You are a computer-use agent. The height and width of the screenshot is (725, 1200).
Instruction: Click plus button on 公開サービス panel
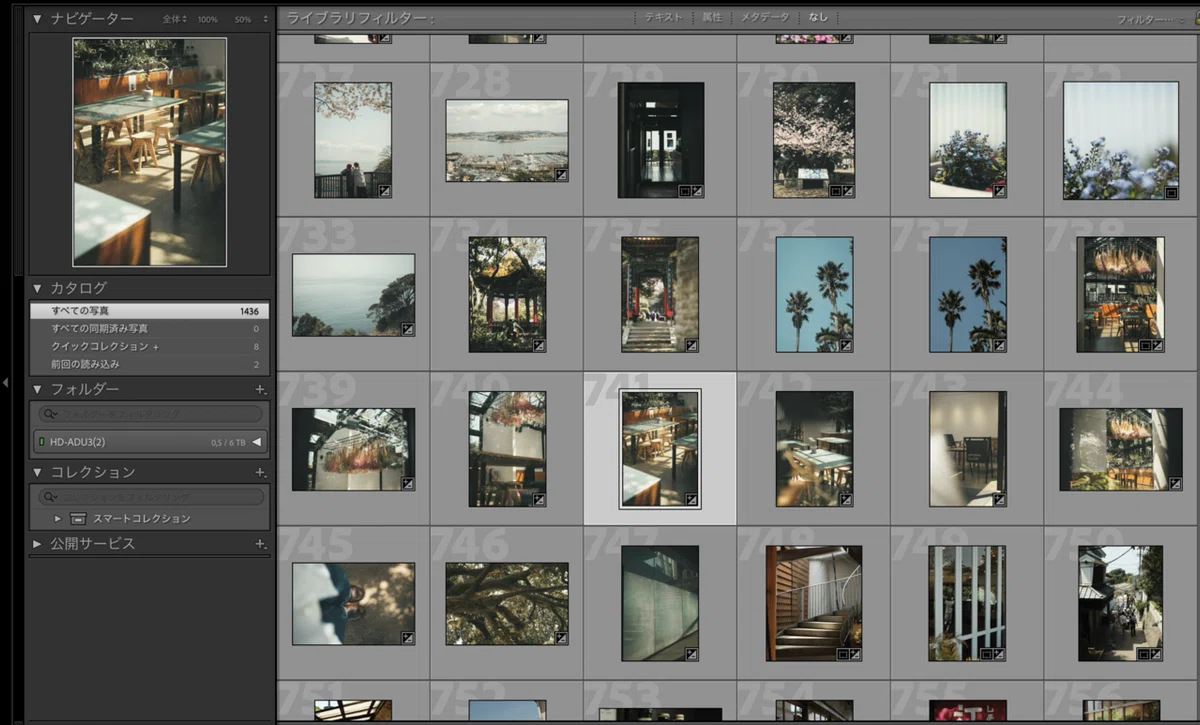[x=260, y=544]
